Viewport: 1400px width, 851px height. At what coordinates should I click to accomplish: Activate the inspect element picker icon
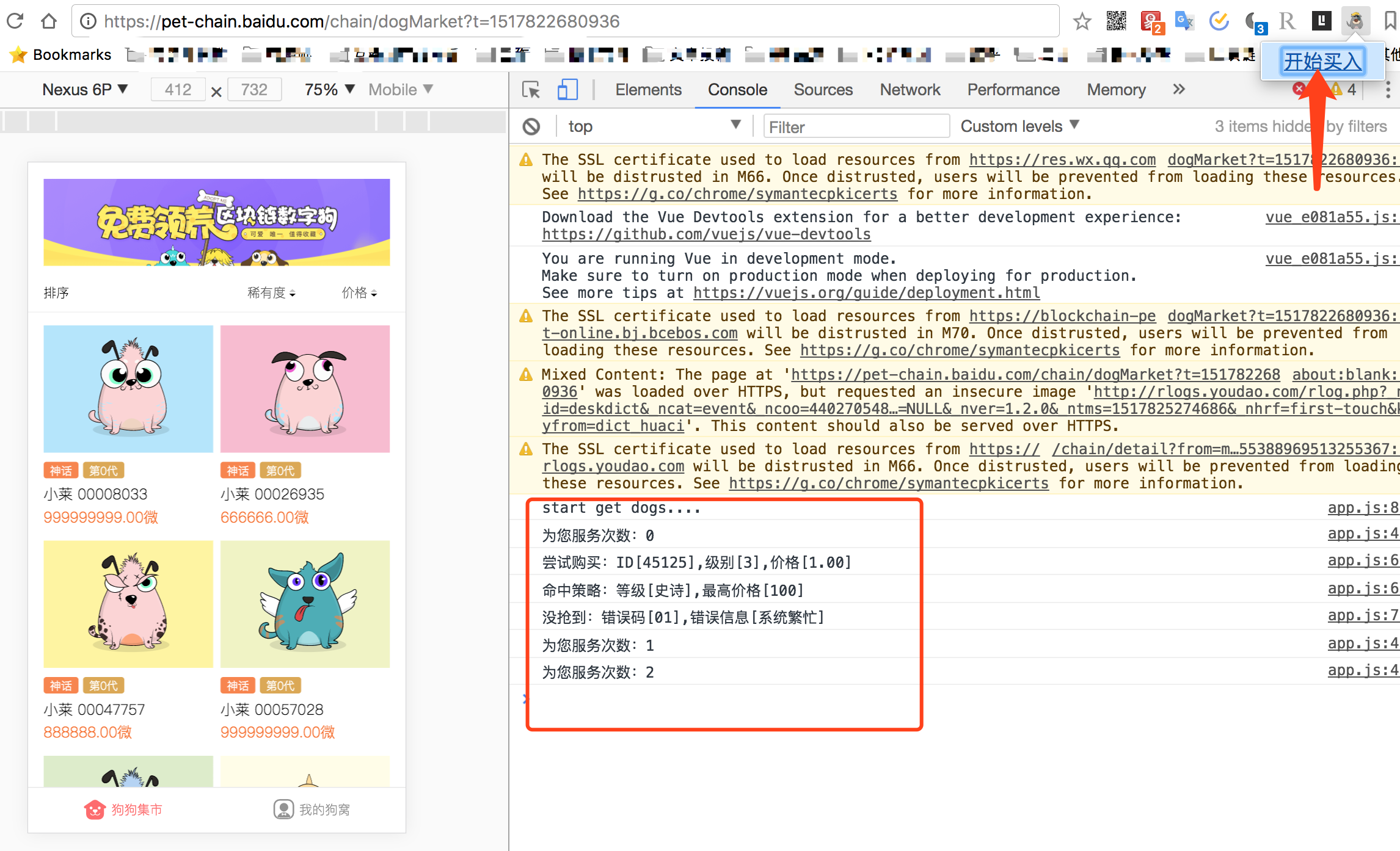click(531, 90)
